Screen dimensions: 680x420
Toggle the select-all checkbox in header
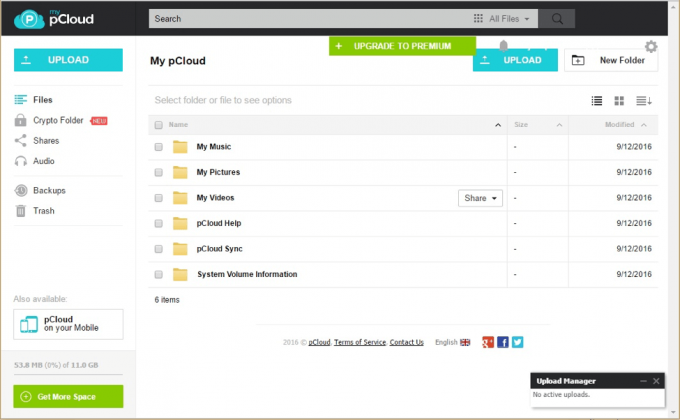click(159, 125)
